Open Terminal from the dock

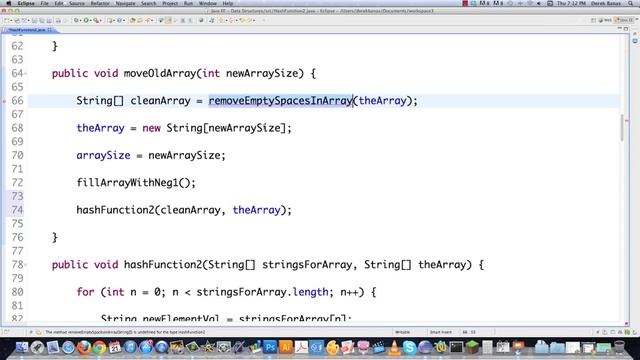[456, 347]
